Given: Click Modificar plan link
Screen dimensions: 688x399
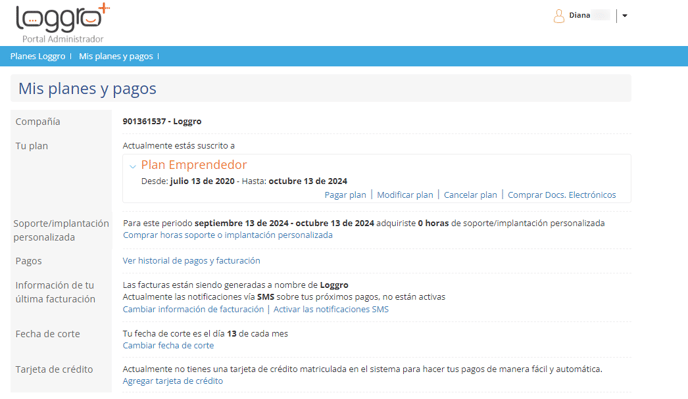Looking at the screenshot, I should tap(405, 195).
